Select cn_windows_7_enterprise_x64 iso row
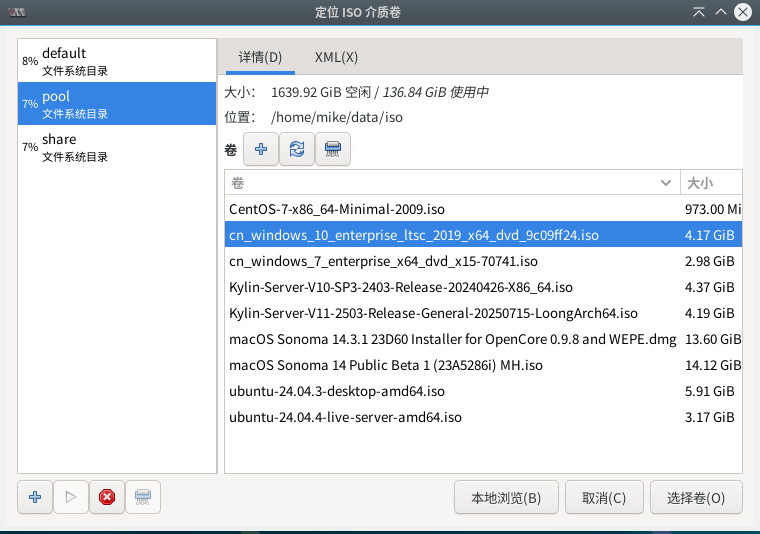The image size is (760, 534). click(483, 261)
